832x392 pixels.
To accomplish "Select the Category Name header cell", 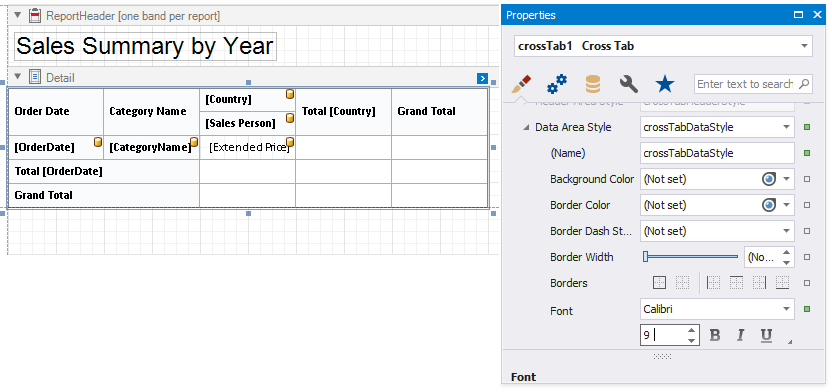I will [x=152, y=111].
